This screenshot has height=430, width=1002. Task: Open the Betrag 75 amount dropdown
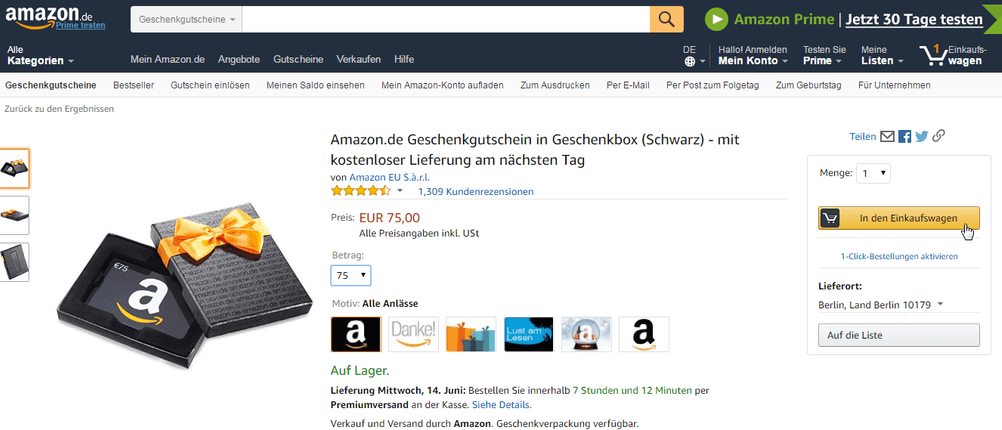tap(351, 275)
